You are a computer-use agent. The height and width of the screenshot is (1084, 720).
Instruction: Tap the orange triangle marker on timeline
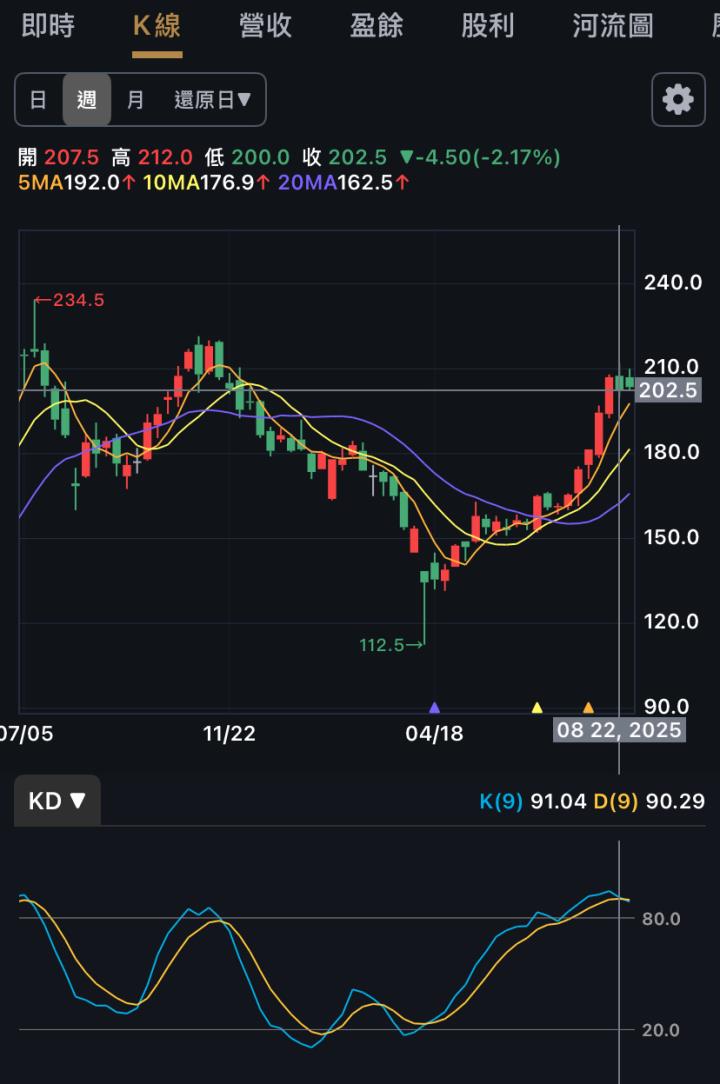[x=588, y=707]
